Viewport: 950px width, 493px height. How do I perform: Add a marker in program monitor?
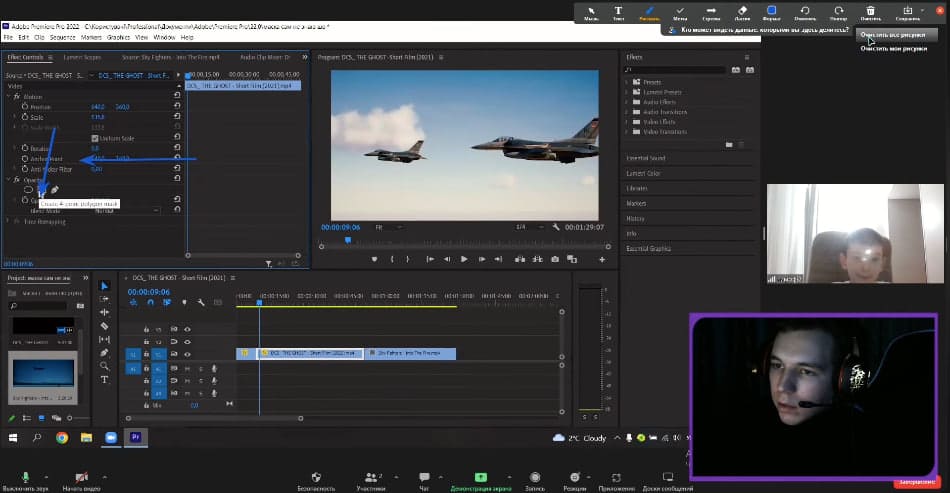point(374,259)
